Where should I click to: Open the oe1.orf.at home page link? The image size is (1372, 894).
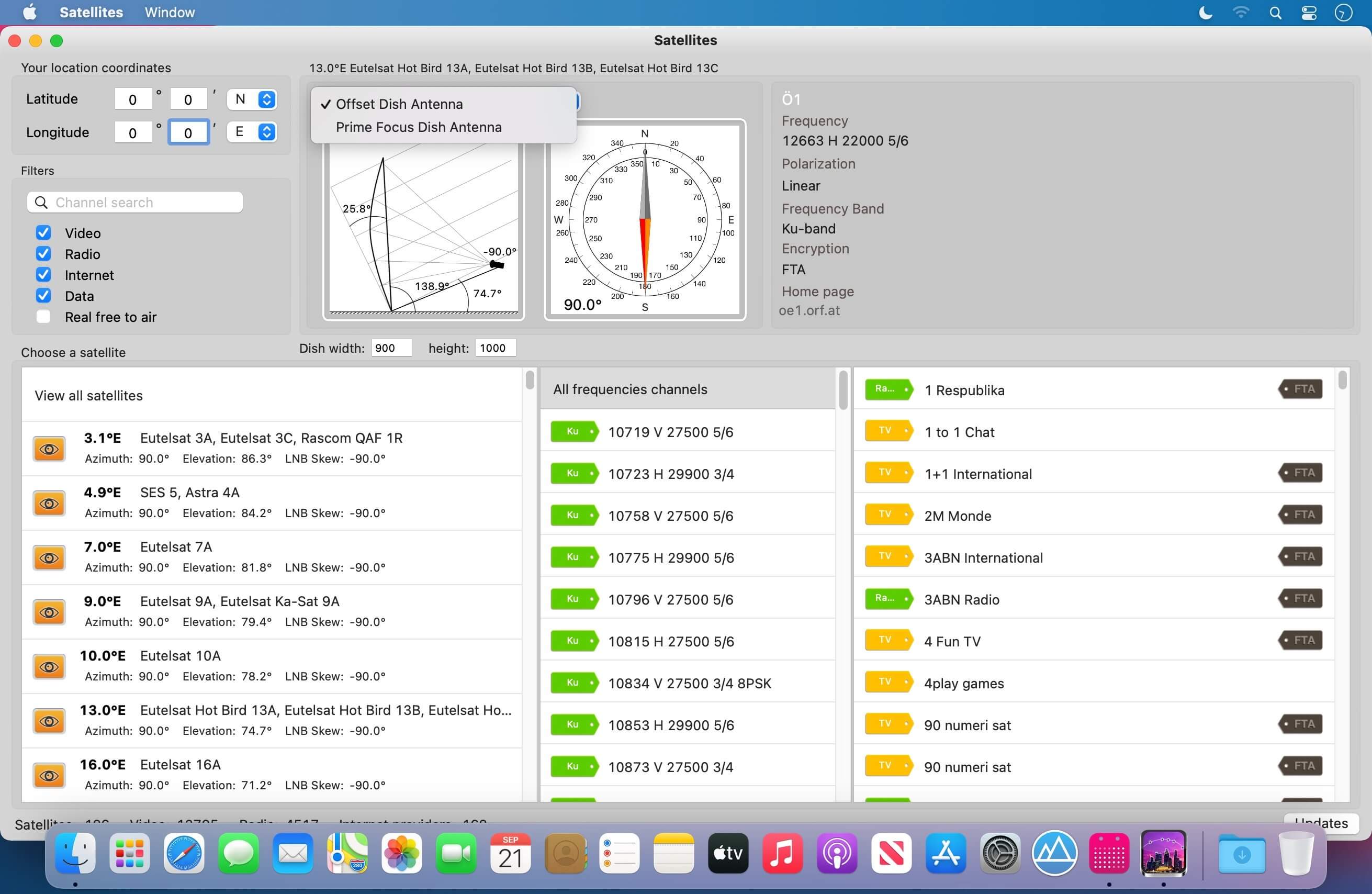click(x=809, y=310)
